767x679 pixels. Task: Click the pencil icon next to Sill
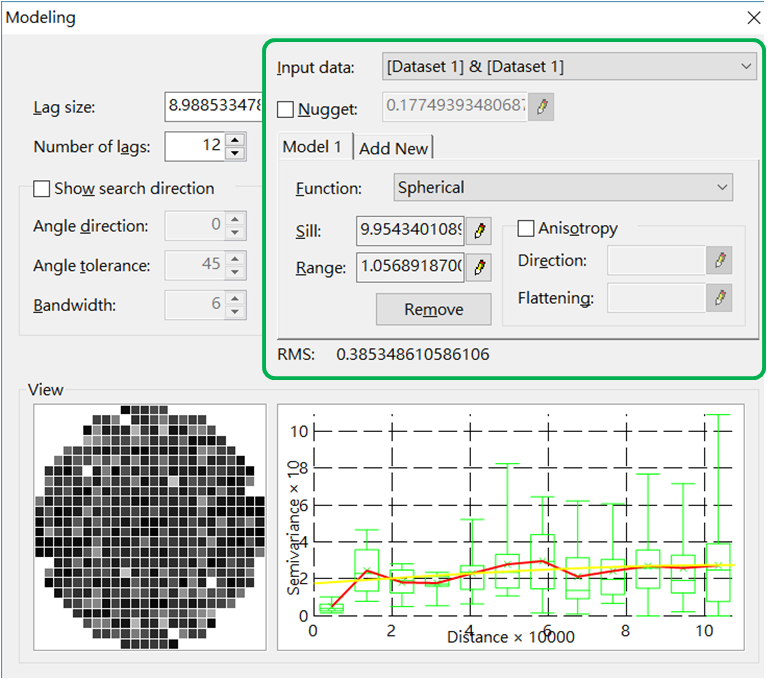479,230
